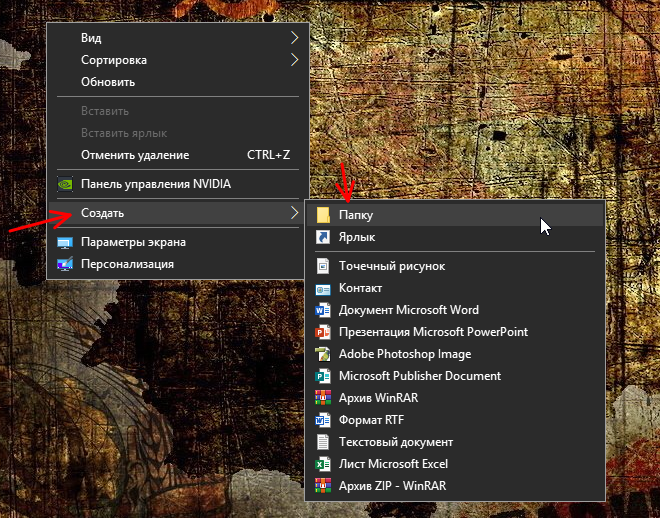Choose Обновить to refresh the desktop
The height and width of the screenshot is (518, 660).
tap(178, 82)
